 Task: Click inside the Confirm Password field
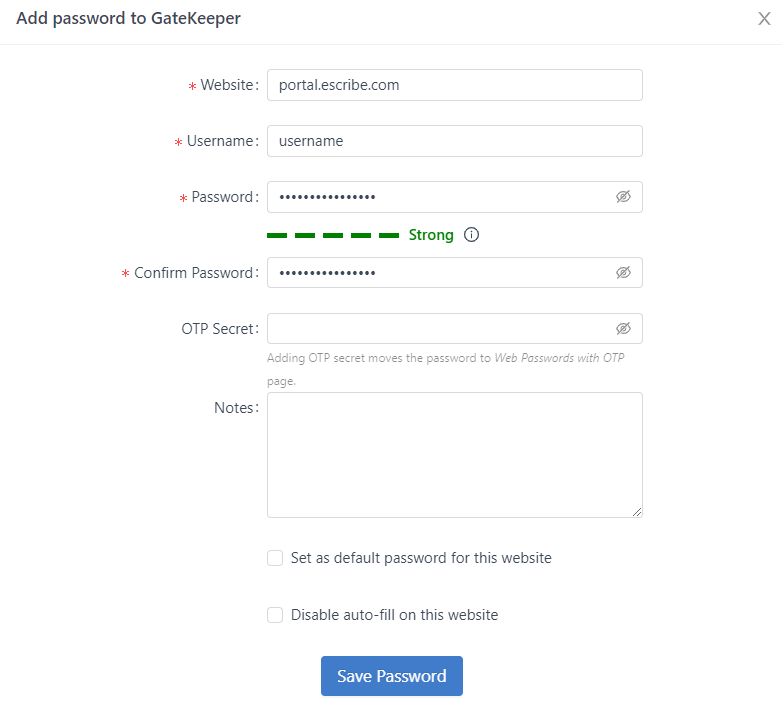[x=440, y=273]
